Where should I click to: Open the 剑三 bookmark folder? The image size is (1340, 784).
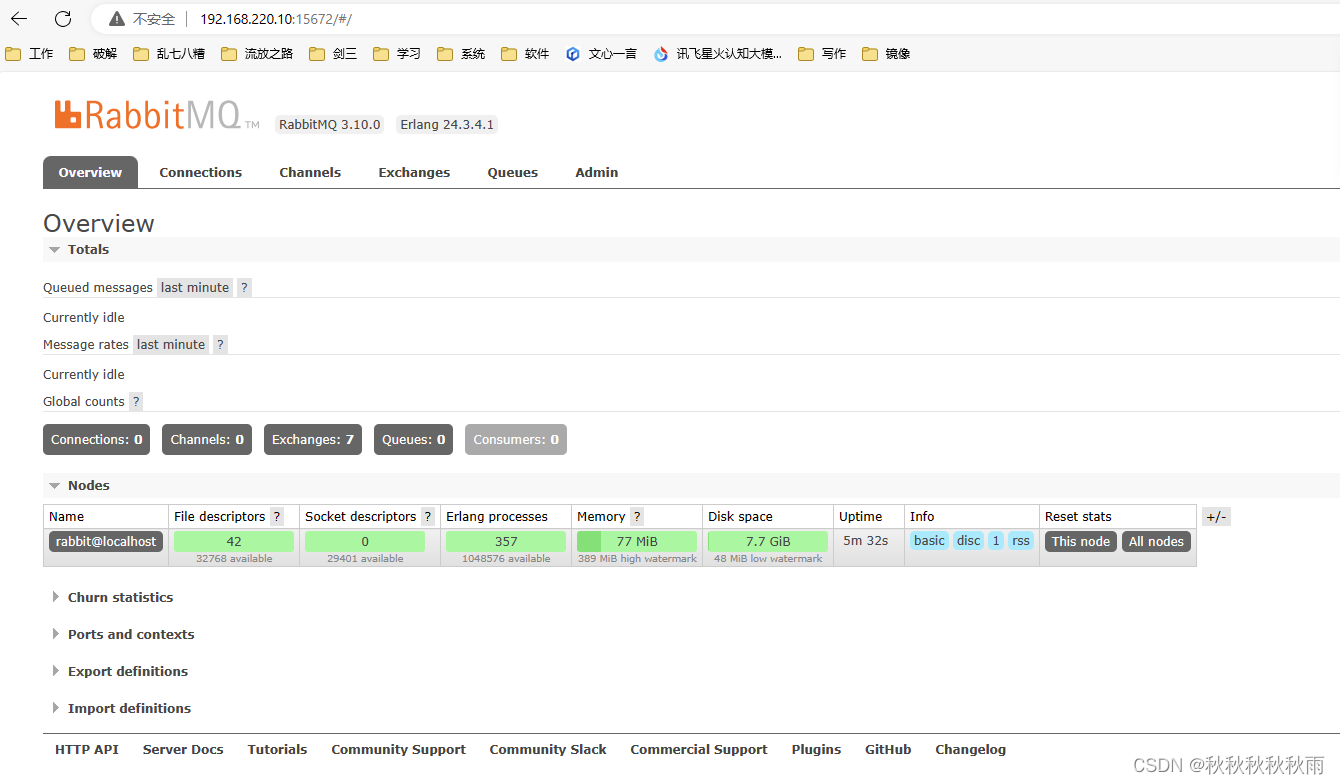tap(333, 54)
